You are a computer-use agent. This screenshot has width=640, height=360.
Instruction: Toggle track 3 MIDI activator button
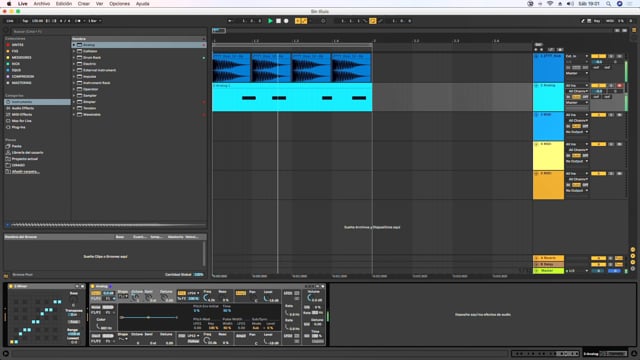pos(598,115)
